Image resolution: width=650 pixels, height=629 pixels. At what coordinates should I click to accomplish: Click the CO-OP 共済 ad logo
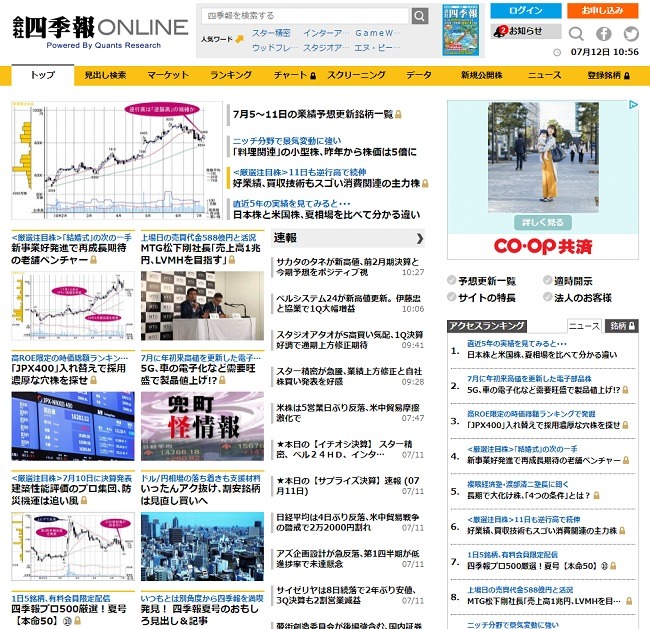tap(543, 246)
